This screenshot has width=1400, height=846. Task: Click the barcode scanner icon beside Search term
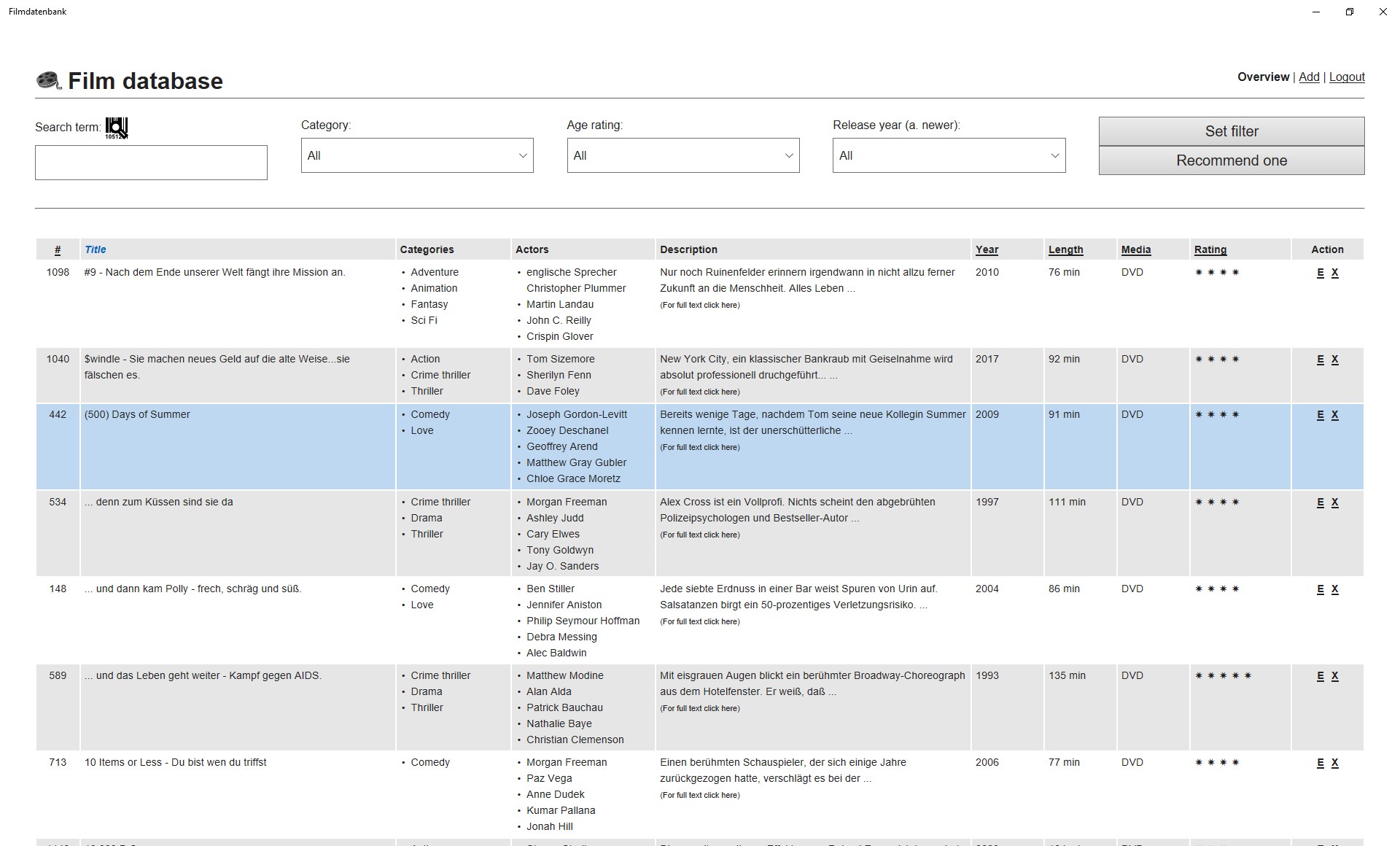pyautogui.click(x=117, y=128)
